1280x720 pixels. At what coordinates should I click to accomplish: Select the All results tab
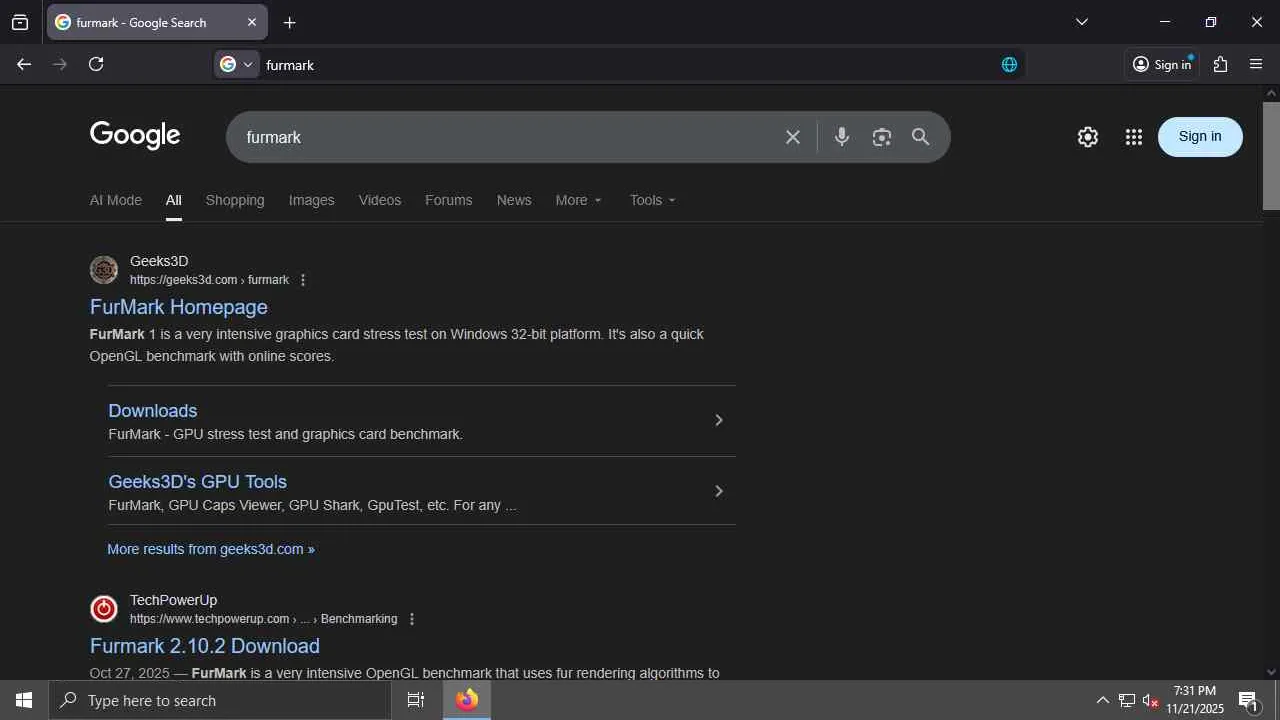click(174, 200)
